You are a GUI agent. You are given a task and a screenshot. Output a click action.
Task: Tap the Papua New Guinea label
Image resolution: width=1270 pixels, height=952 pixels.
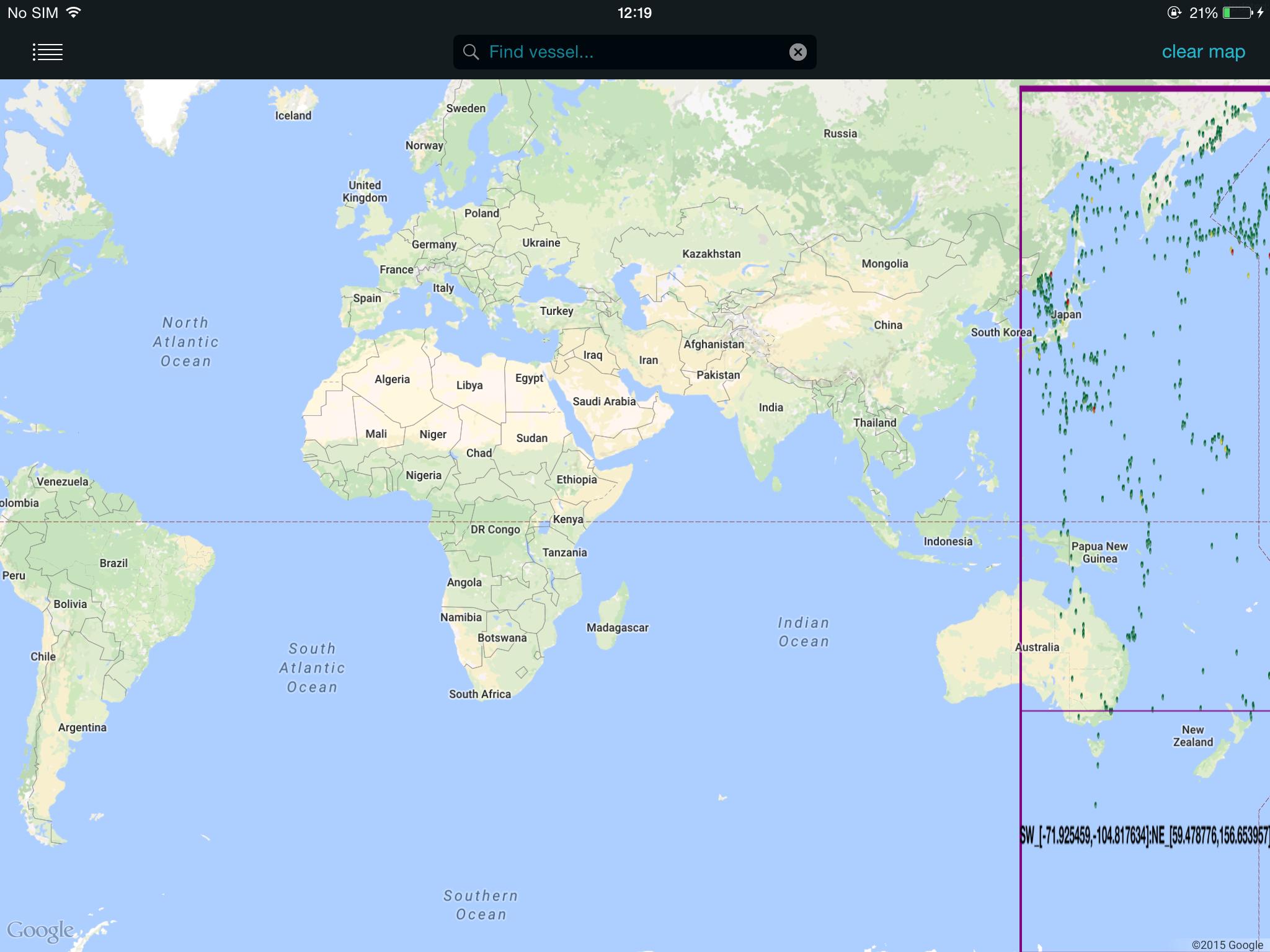click(1099, 552)
